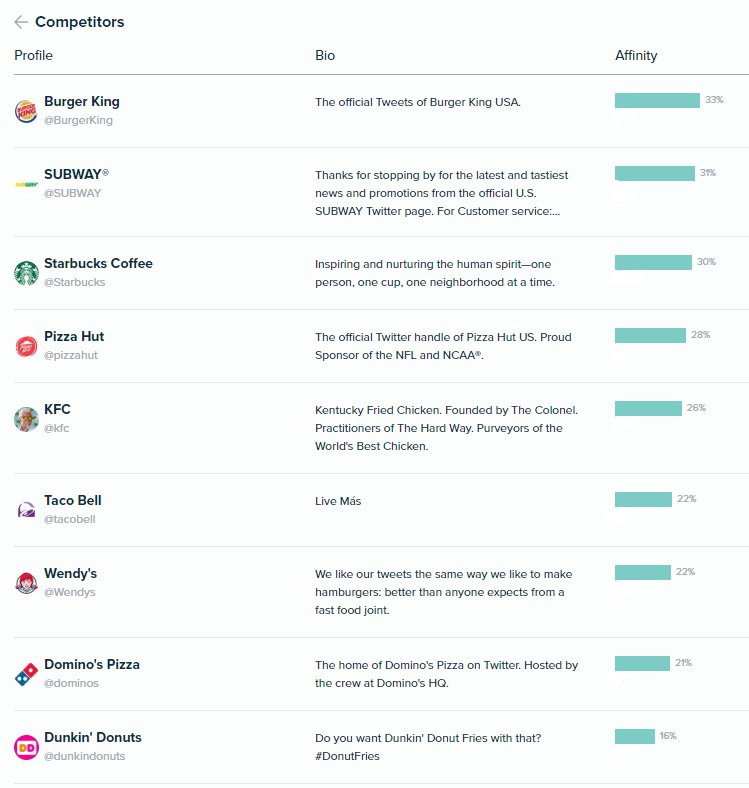The height and width of the screenshot is (788, 749).
Task: Select the Taco Bell purple bell logo
Action: 26,510
